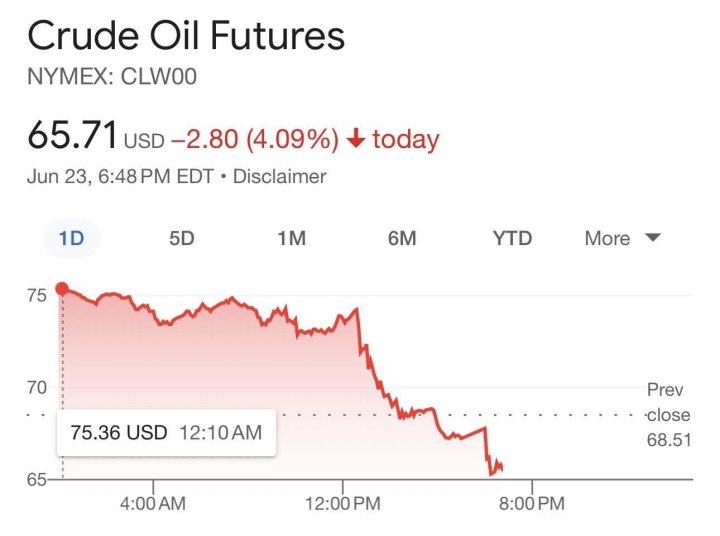Click the 4:00 AM axis label
The height and width of the screenshot is (536, 720).
tap(152, 504)
